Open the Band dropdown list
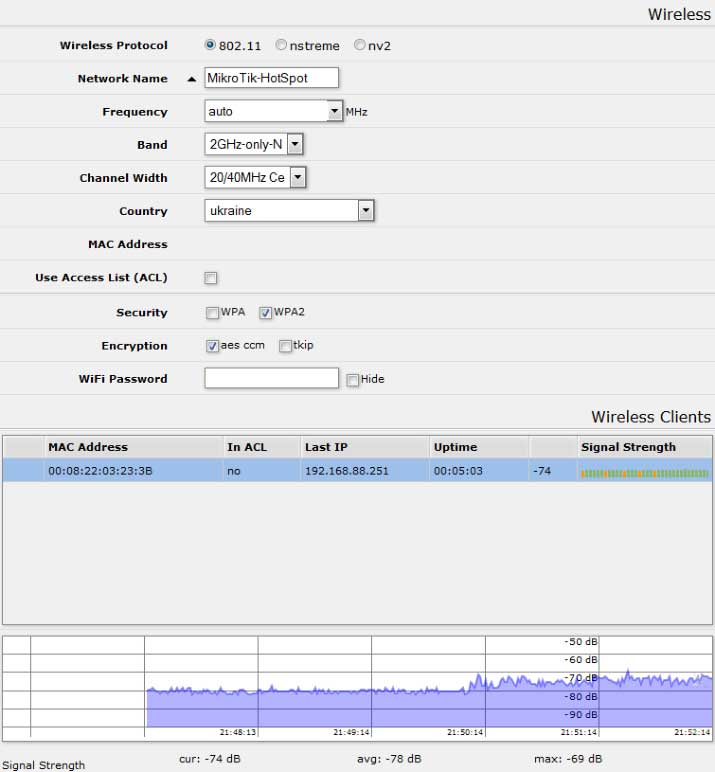 (295, 145)
